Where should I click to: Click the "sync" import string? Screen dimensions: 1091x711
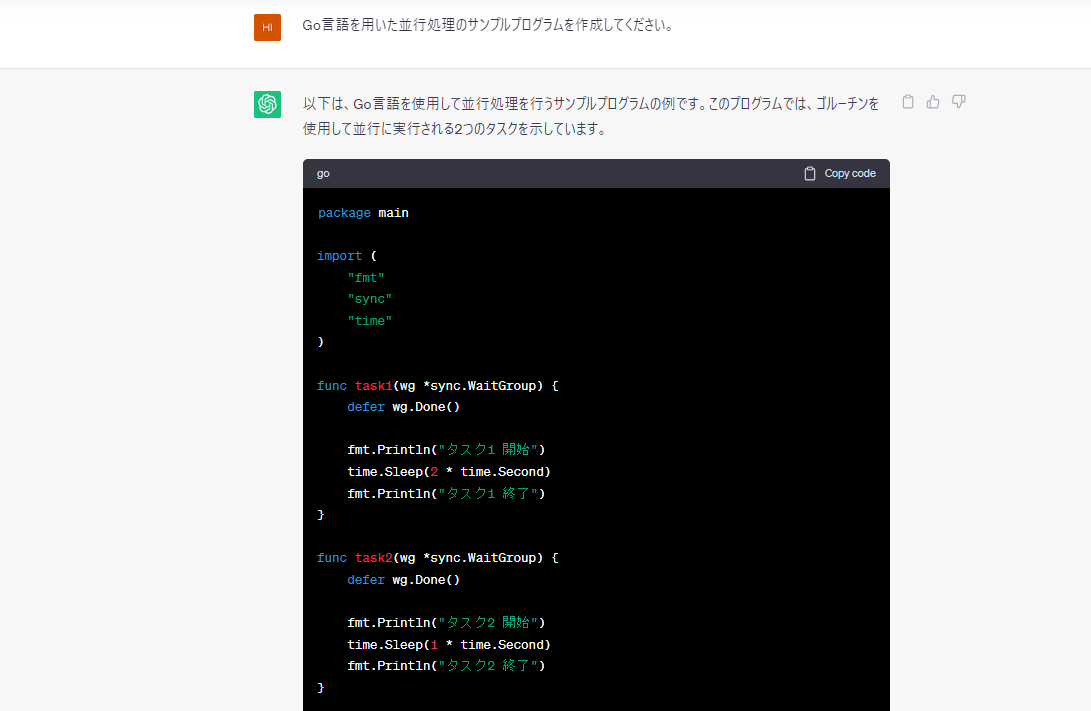click(x=370, y=299)
